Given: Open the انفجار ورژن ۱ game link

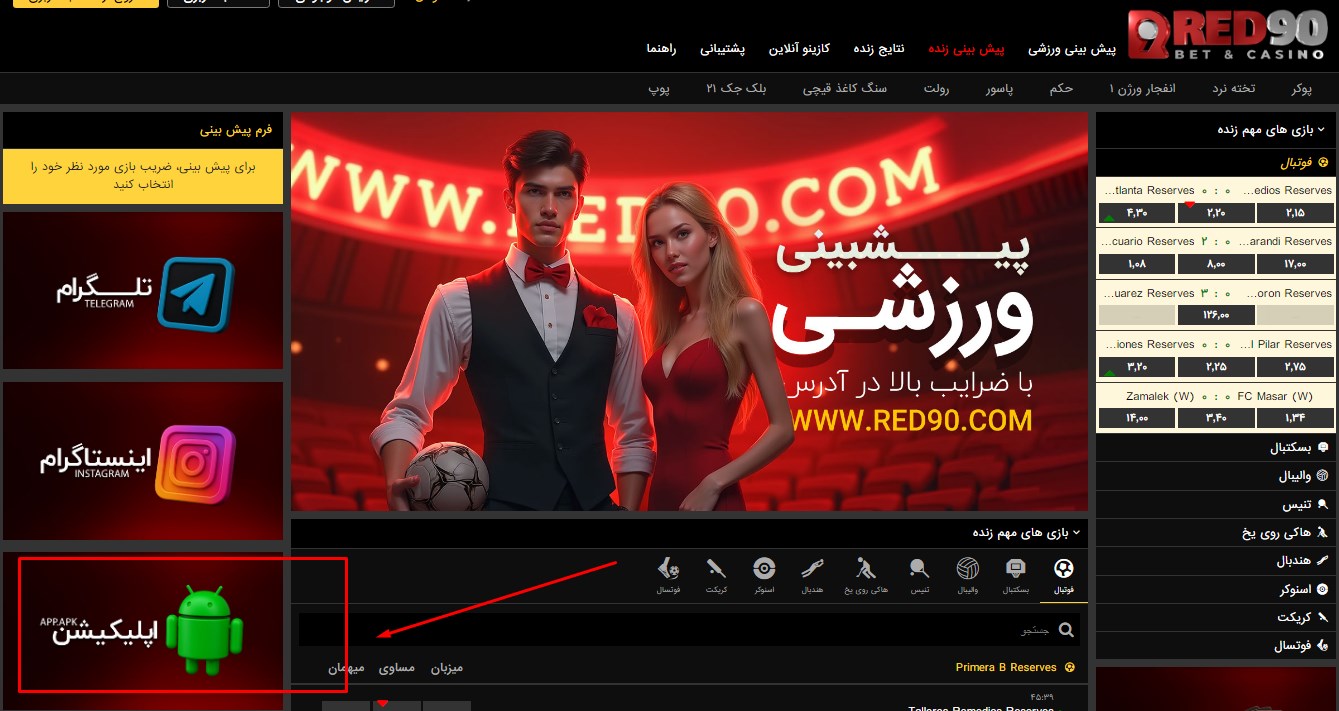Looking at the screenshot, I should click(x=1142, y=89).
